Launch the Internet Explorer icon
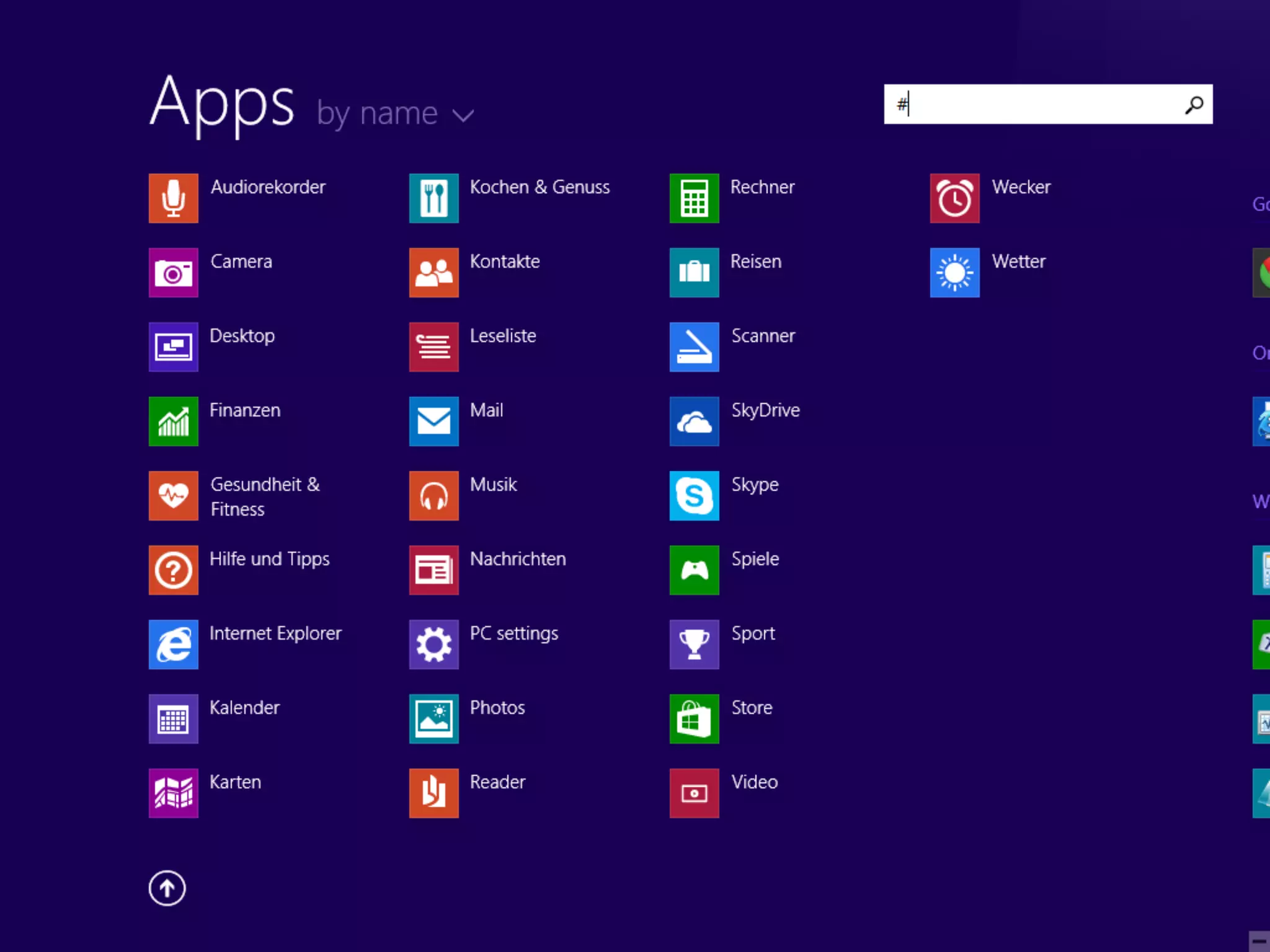The image size is (1270, 952). pyautogui.click(x=173, y=645)
